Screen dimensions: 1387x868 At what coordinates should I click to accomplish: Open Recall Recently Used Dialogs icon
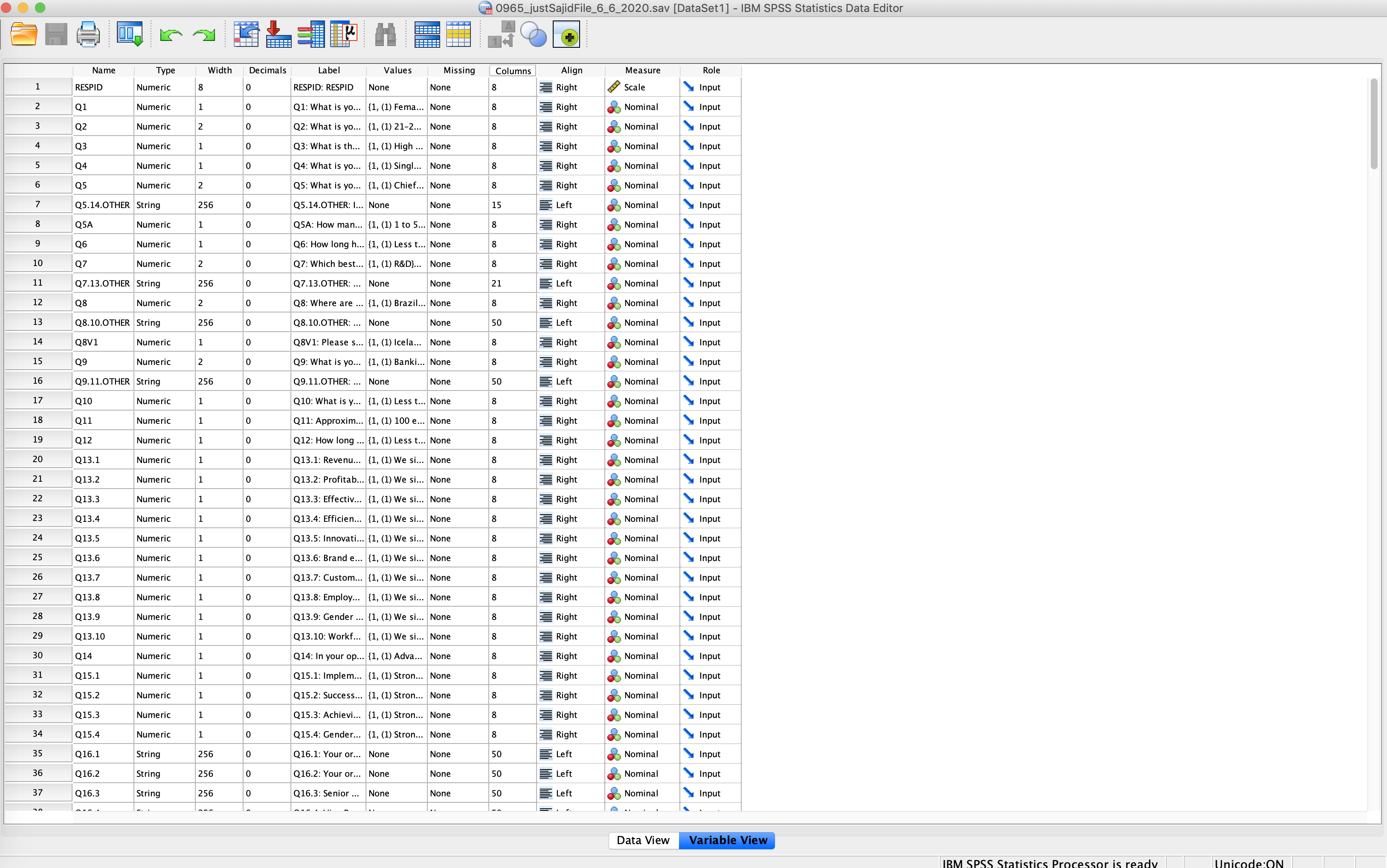pos(130,35)
